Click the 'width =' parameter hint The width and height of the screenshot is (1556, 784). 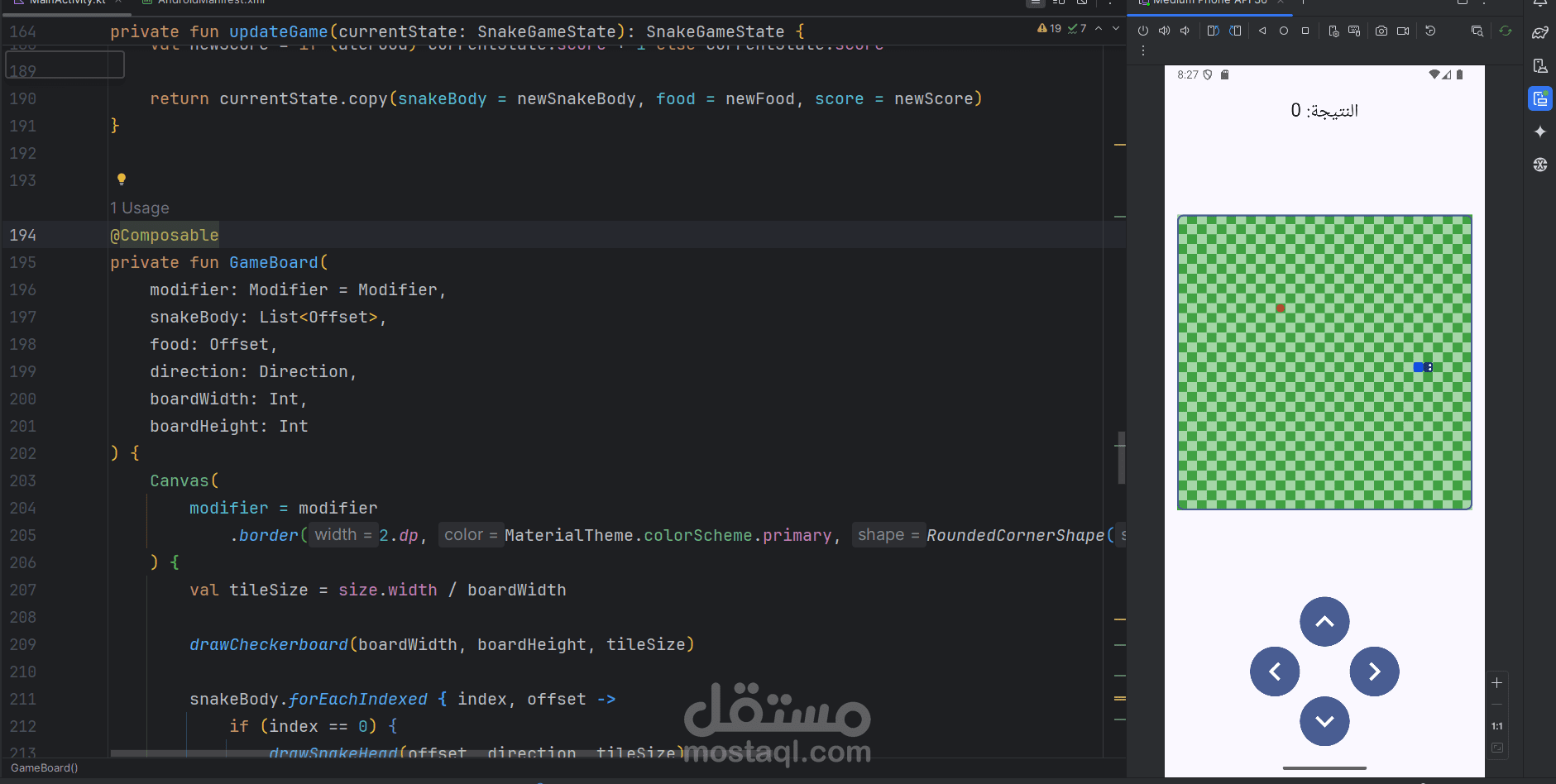click(x=343, y=535)
